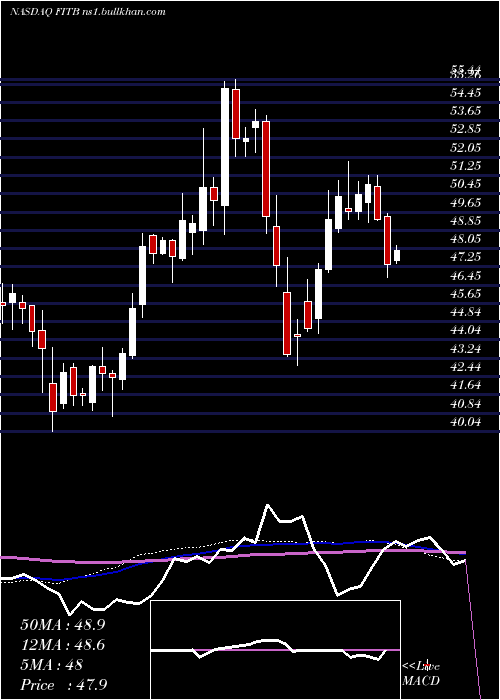Click the Price : 47.9 readout
Screen dimensions: 500x700
click(x=63, y=685)
